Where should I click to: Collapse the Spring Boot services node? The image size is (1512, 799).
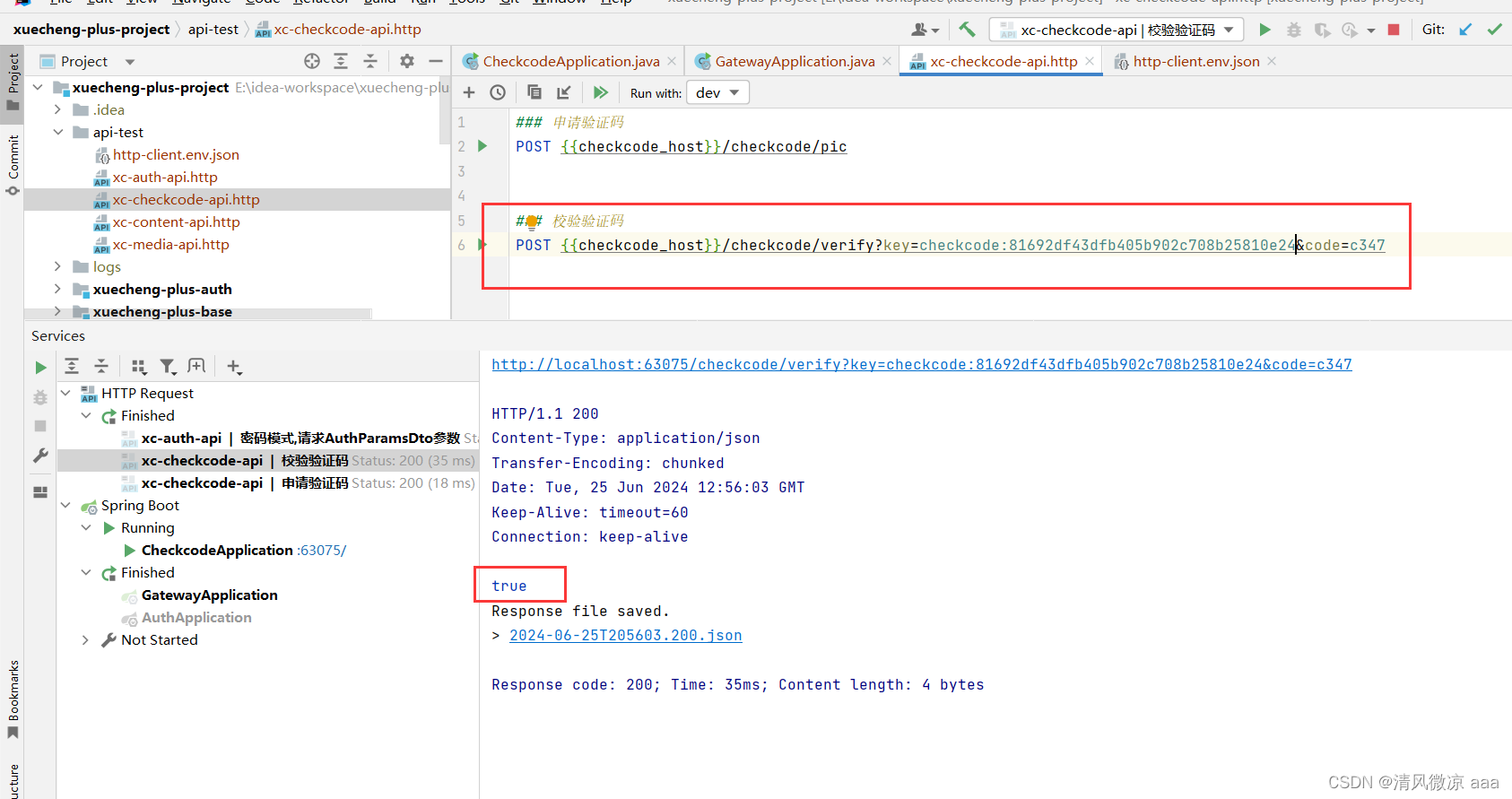point(65,505)
